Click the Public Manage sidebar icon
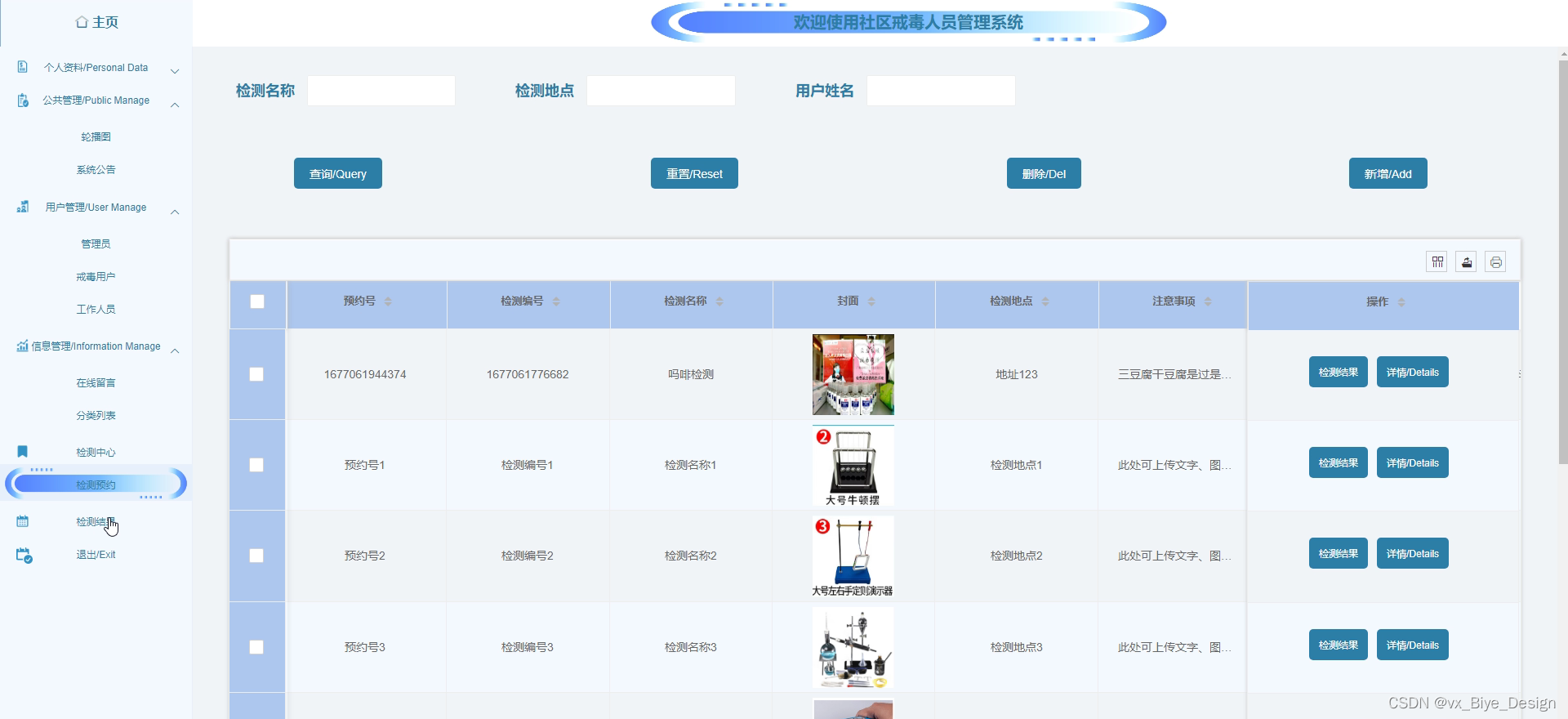This screenshot has width=1568, height=719. coord(23,100)
